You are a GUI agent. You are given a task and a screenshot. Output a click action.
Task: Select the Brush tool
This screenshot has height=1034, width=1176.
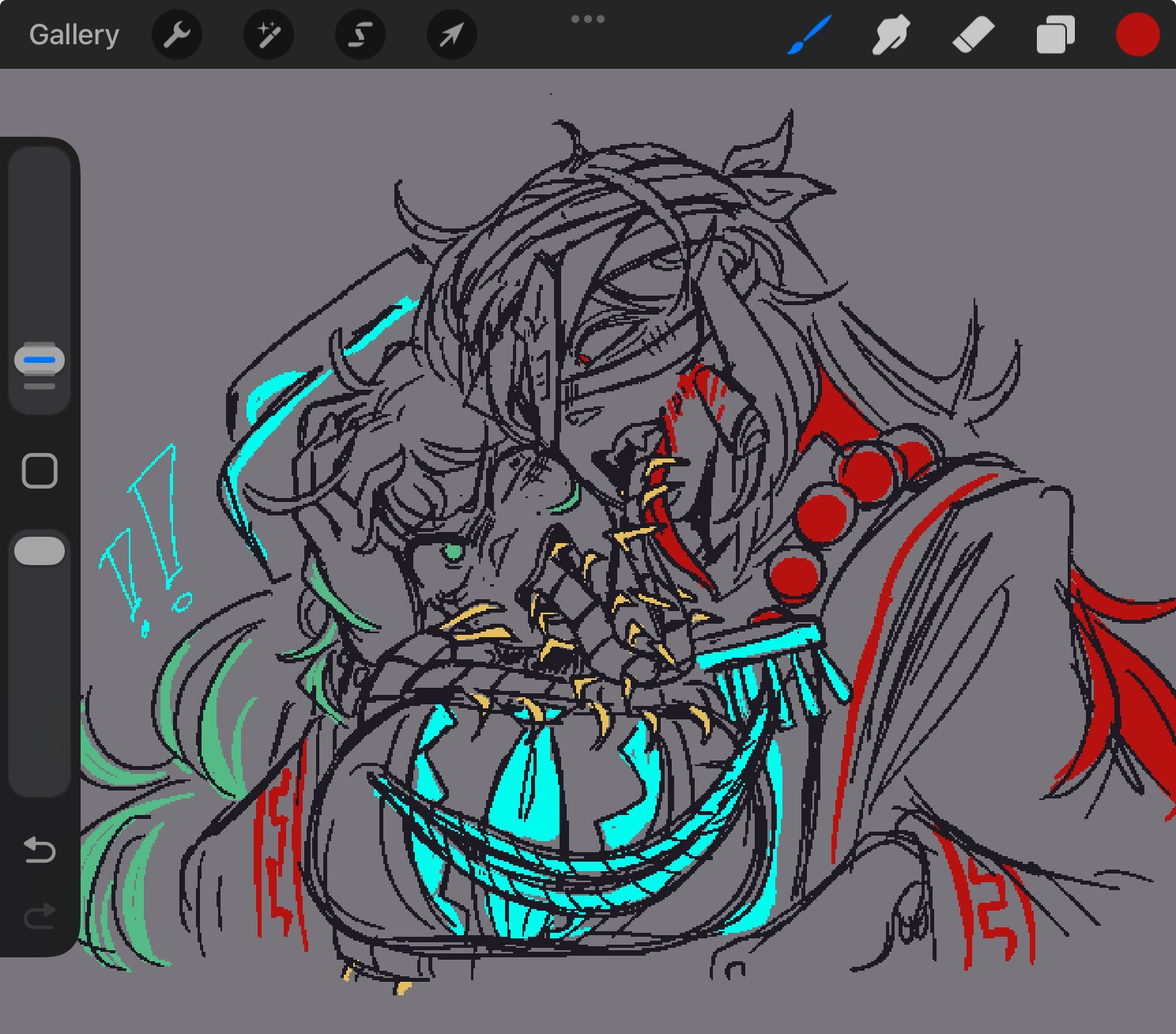point(809,35)
